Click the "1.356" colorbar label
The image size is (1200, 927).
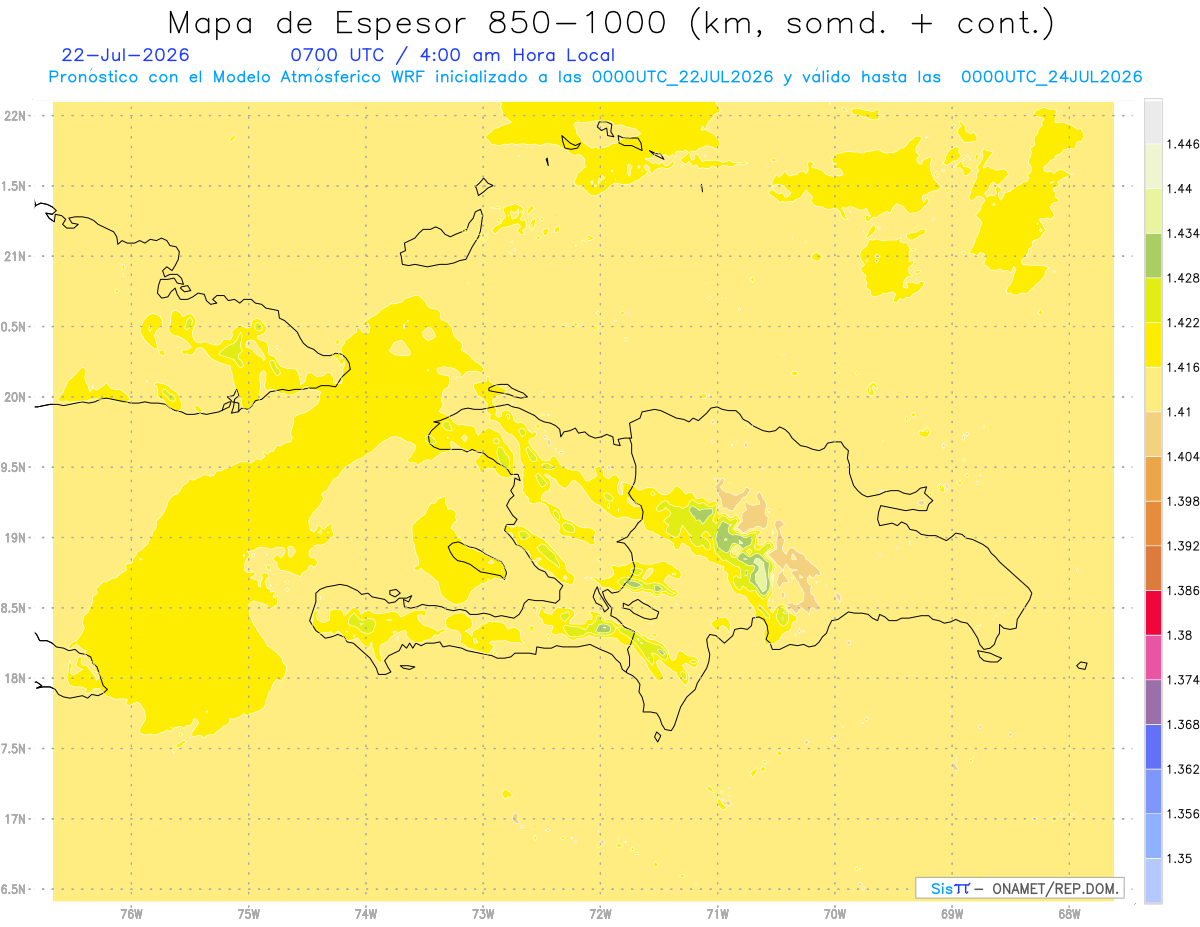pyautogui.click(x=1183, y=814)
